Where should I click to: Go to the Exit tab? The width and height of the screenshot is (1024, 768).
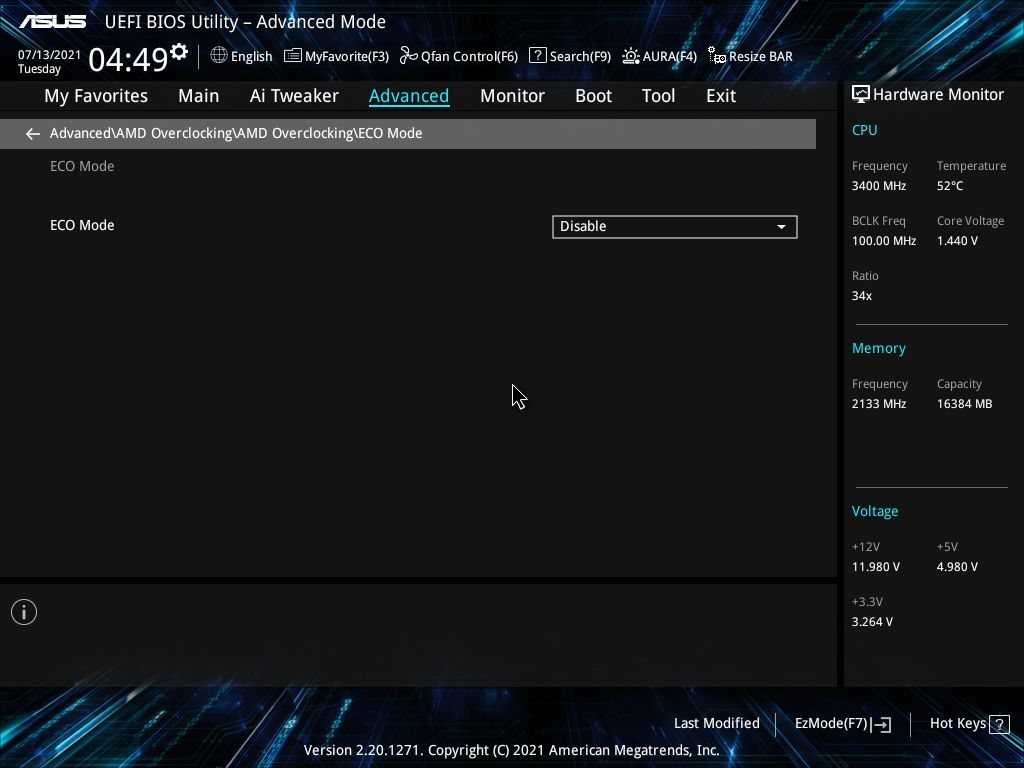721,96
